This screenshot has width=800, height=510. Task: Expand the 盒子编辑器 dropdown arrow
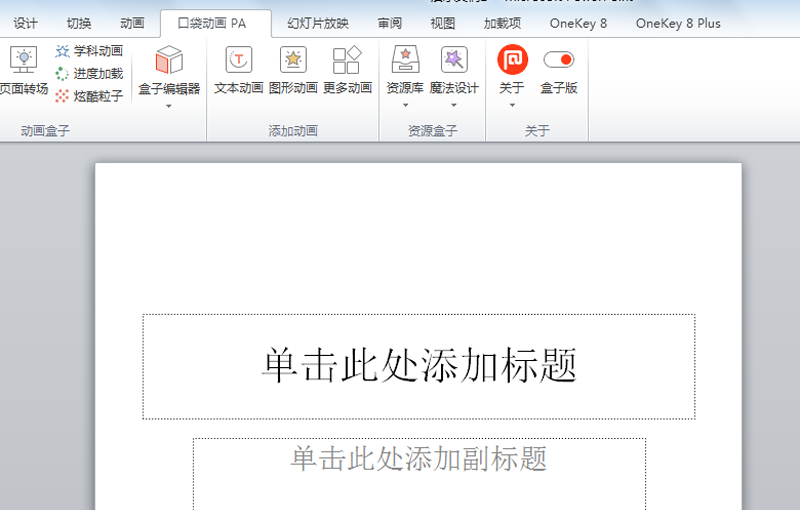click(169, 106)
